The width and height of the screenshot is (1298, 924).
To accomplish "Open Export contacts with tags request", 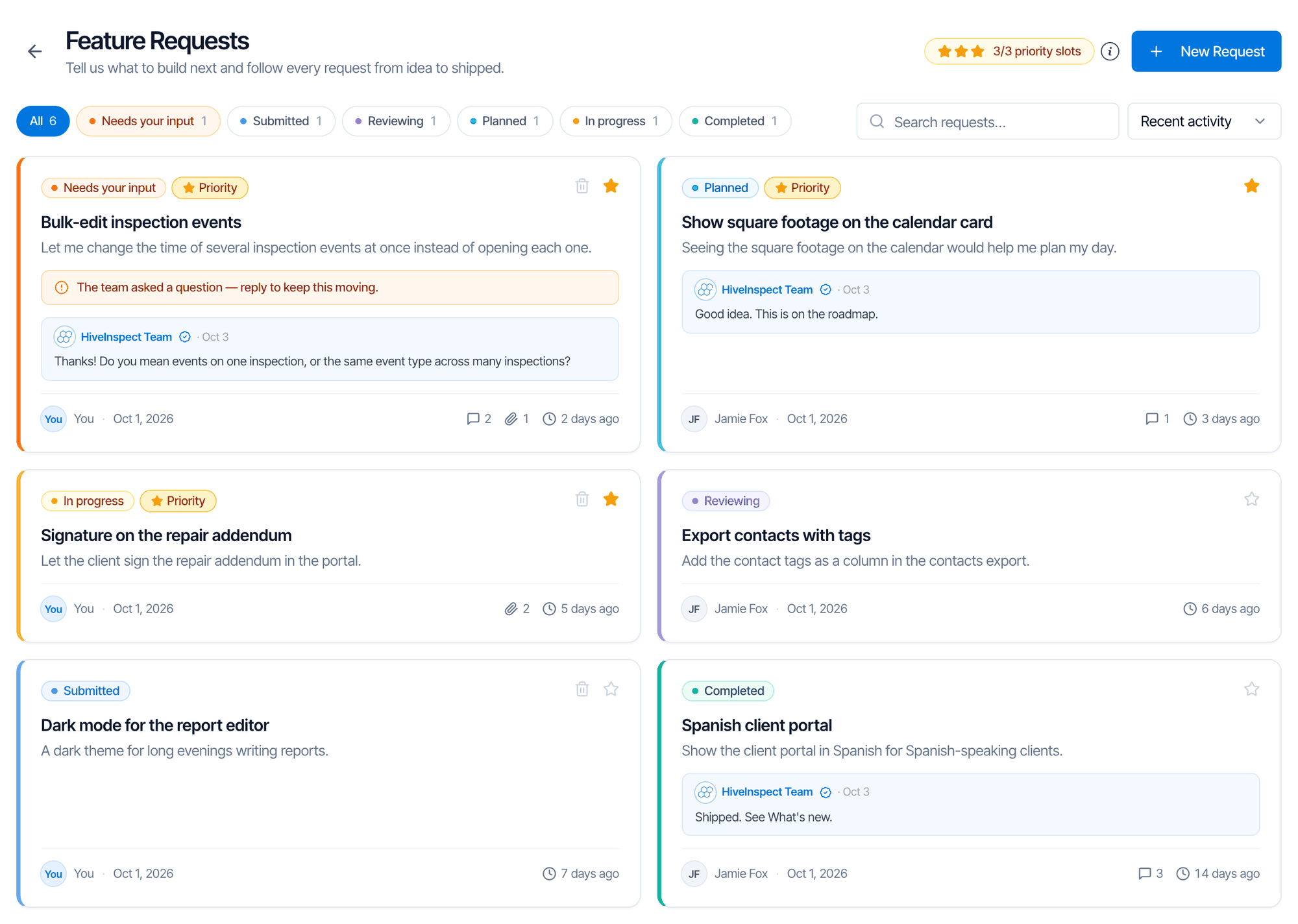I will [x=776, y=535].
